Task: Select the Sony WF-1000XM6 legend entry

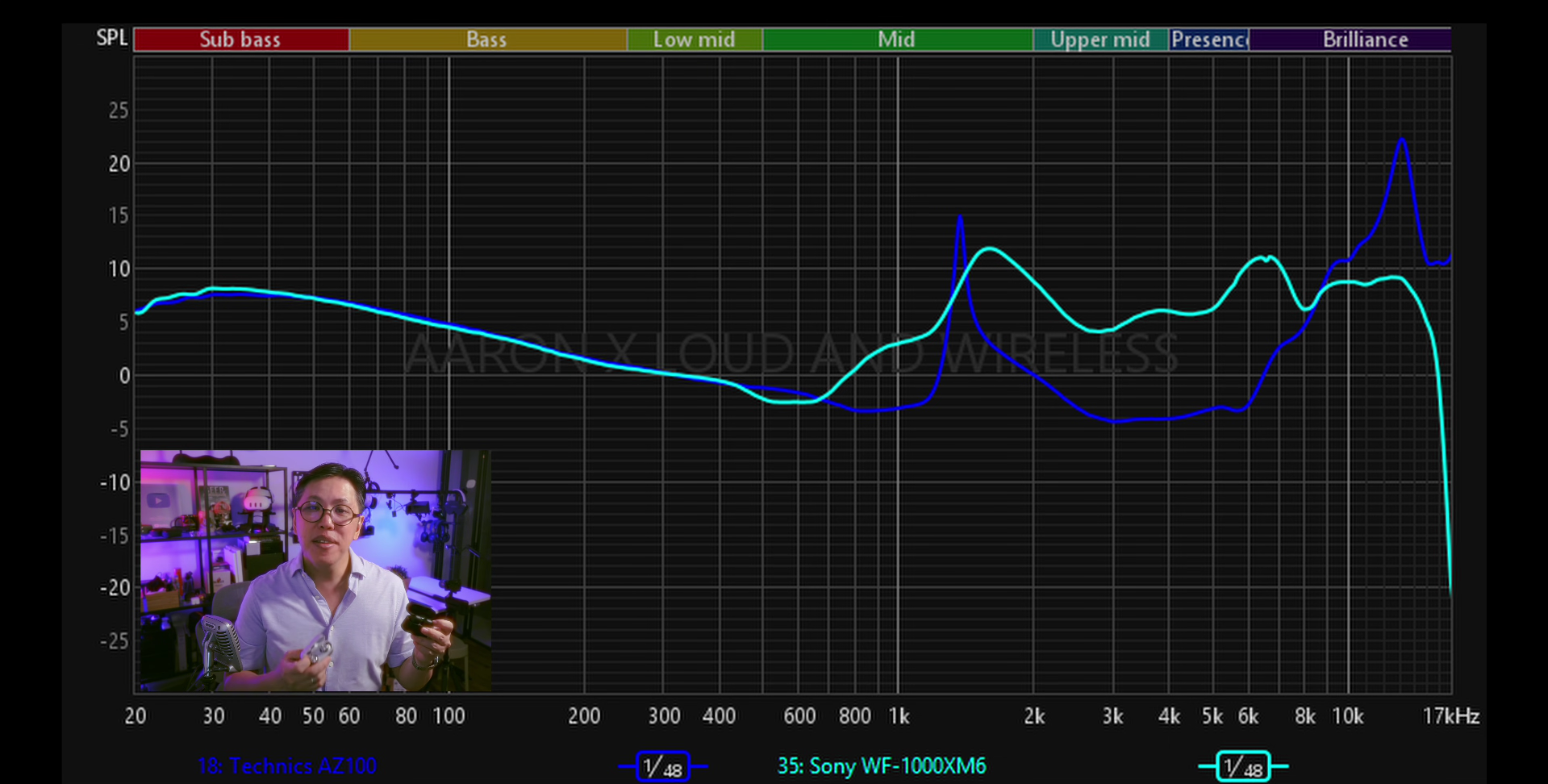Action: pyautogui.click(x=882, y=765)
